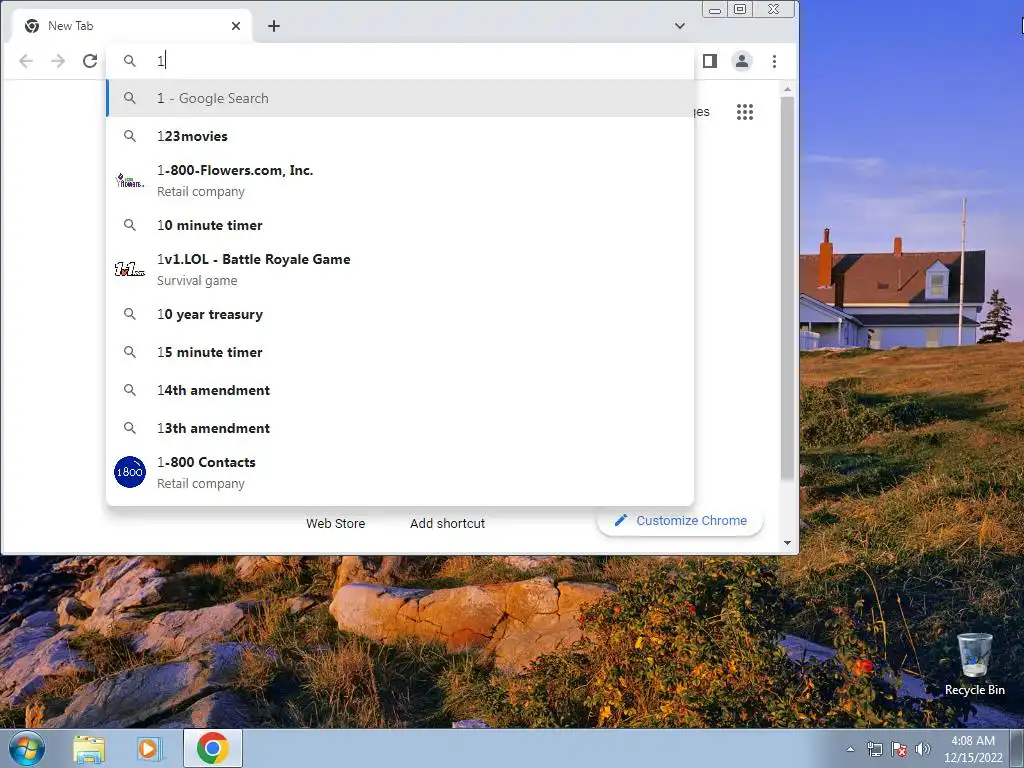The image size is (1024, 768).
Task: Click search icon beside 10 minute timer
Action: coord(130,225)
